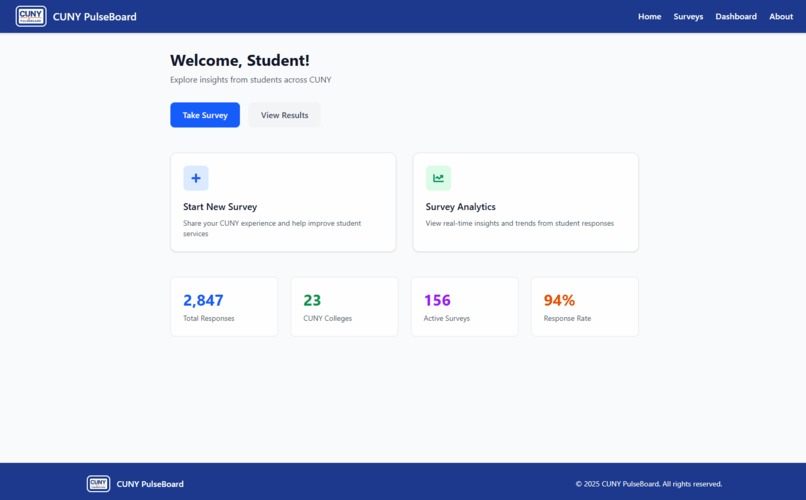Click the 2025 copyright notice in footer

tap(649, 484)
